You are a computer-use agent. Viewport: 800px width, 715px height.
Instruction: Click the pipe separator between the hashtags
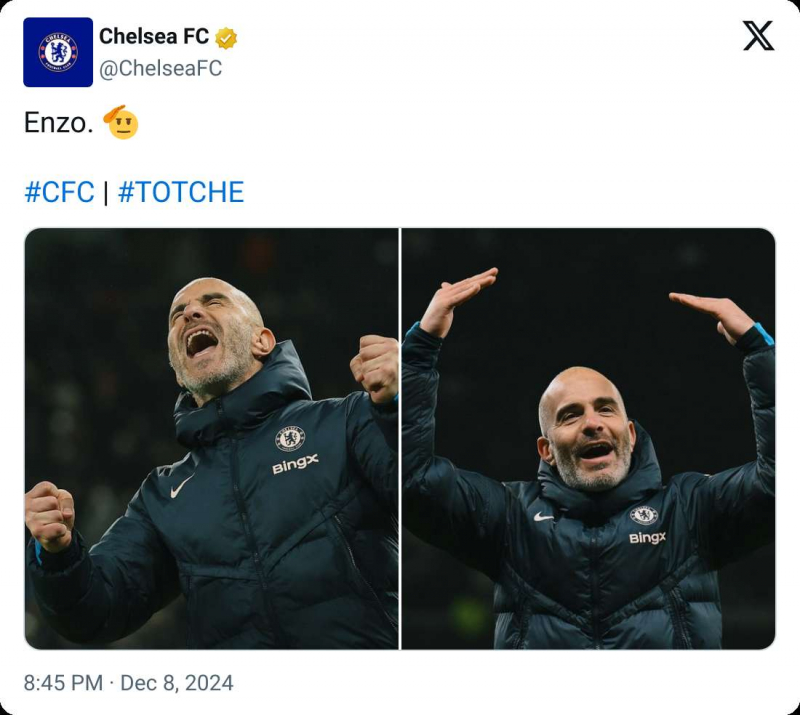point(106,192)
